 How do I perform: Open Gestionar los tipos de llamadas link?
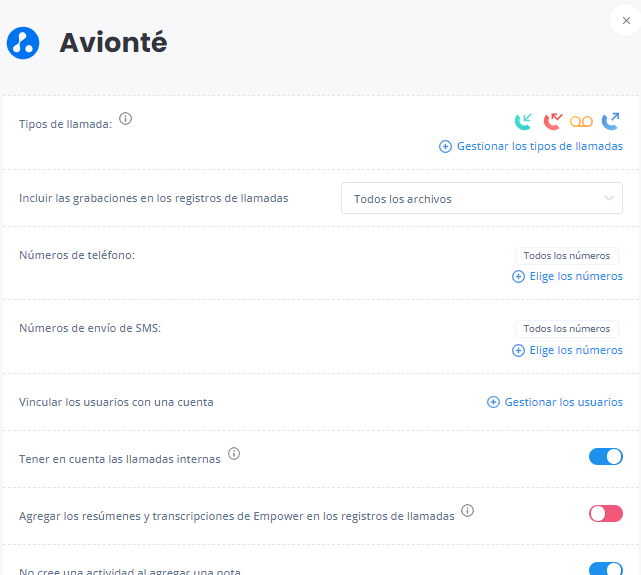pos(540,146)
